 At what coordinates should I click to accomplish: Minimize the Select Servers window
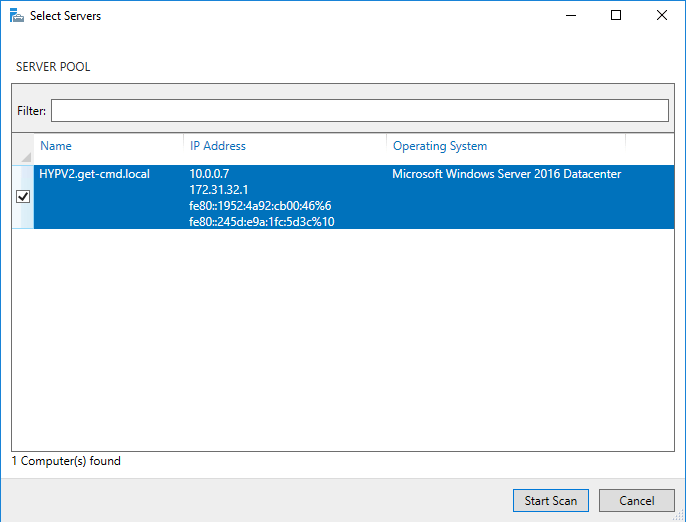571,15
